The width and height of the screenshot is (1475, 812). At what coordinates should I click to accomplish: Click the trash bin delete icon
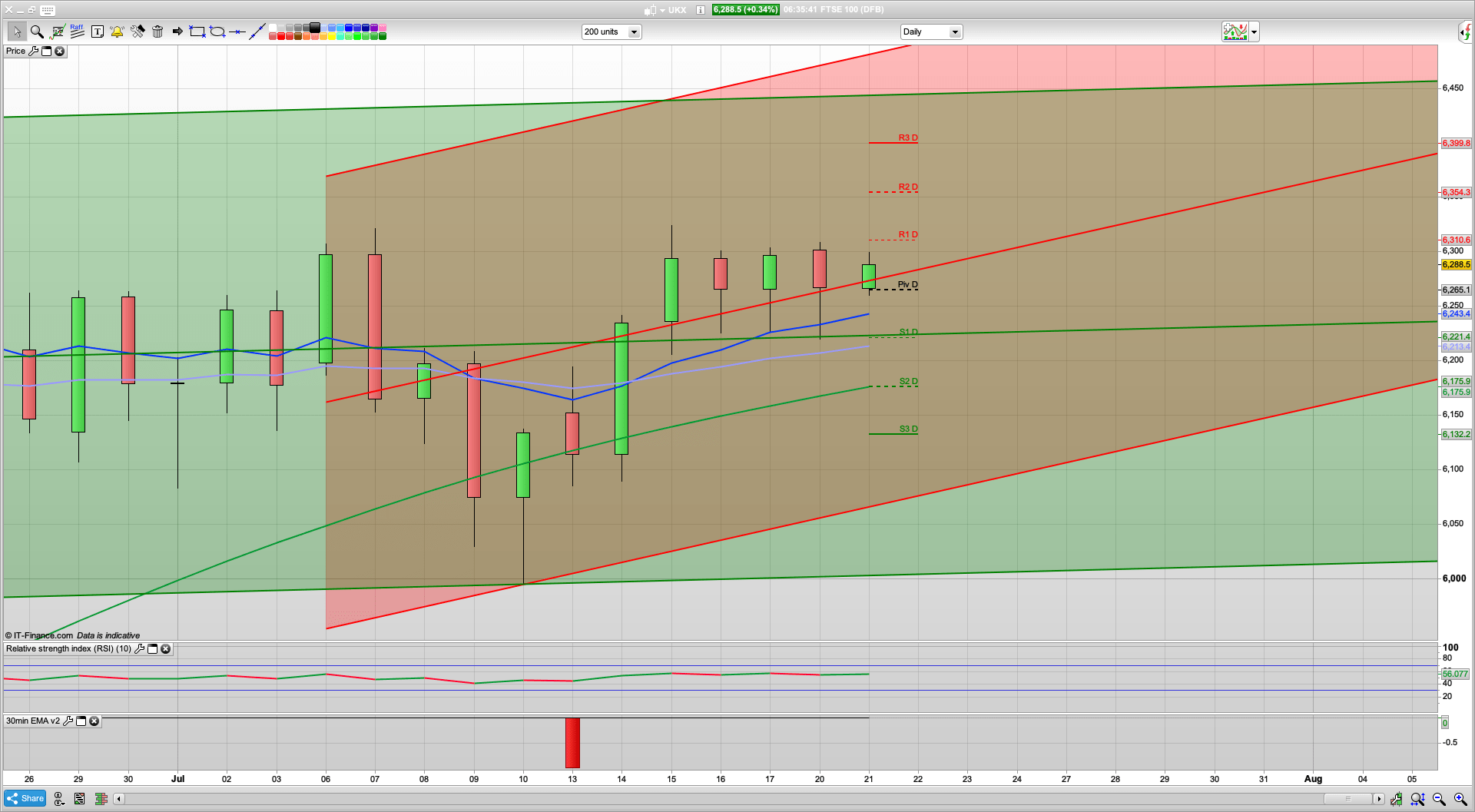(157, 31)
